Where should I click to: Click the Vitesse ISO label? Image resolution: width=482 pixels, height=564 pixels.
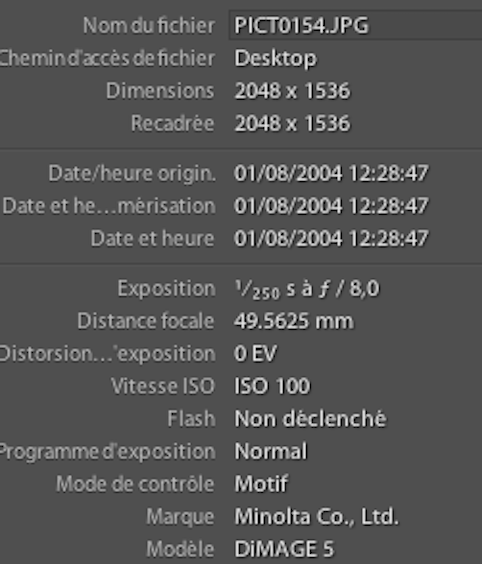[x=163, y=386]
